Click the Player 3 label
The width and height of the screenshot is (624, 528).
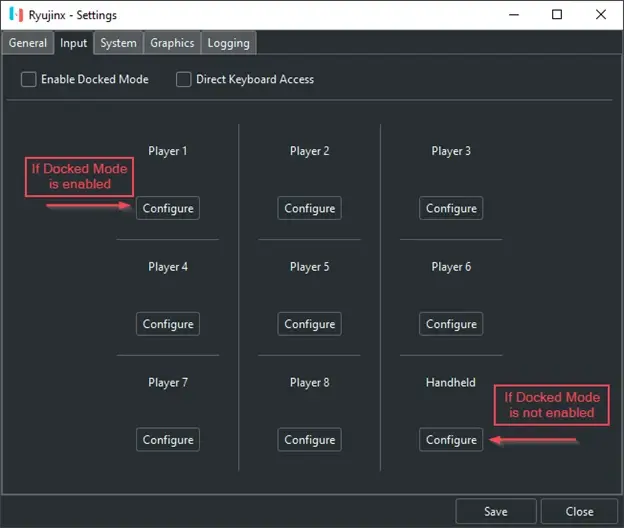point(451,151)
